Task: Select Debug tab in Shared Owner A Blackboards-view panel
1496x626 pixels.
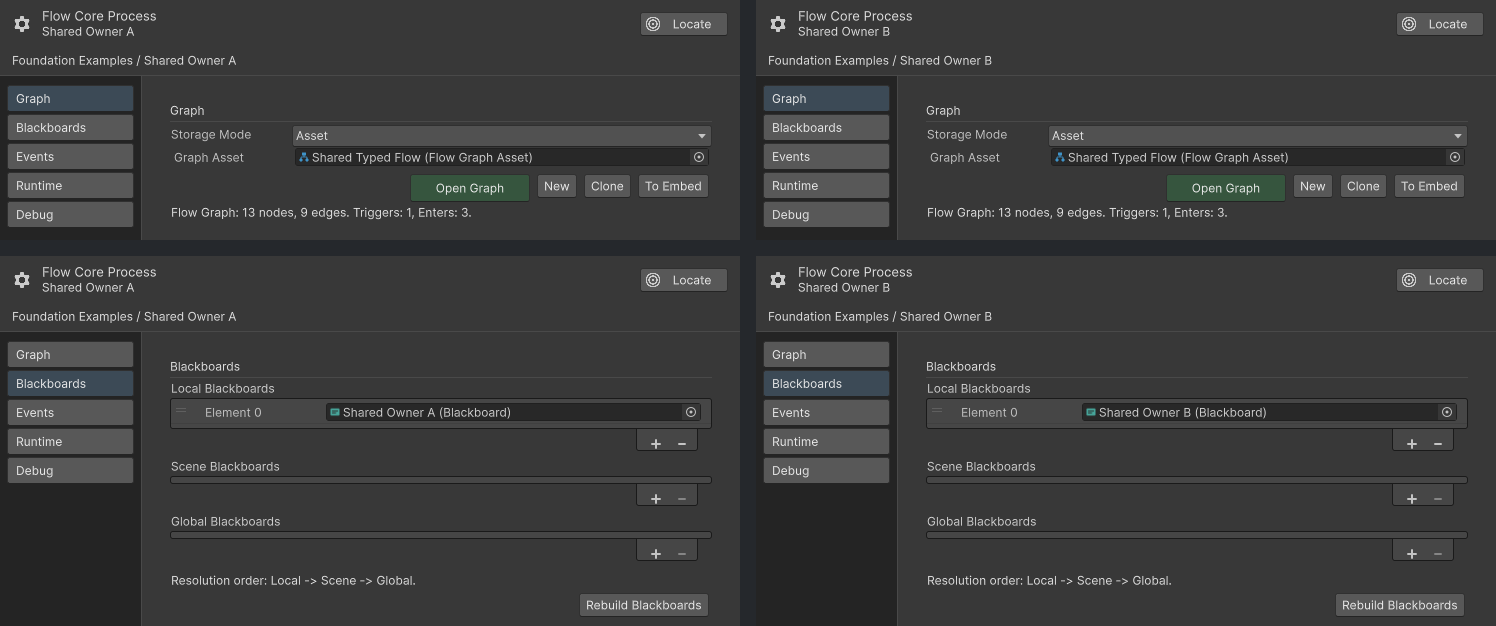Action: [x=70, y=470]
